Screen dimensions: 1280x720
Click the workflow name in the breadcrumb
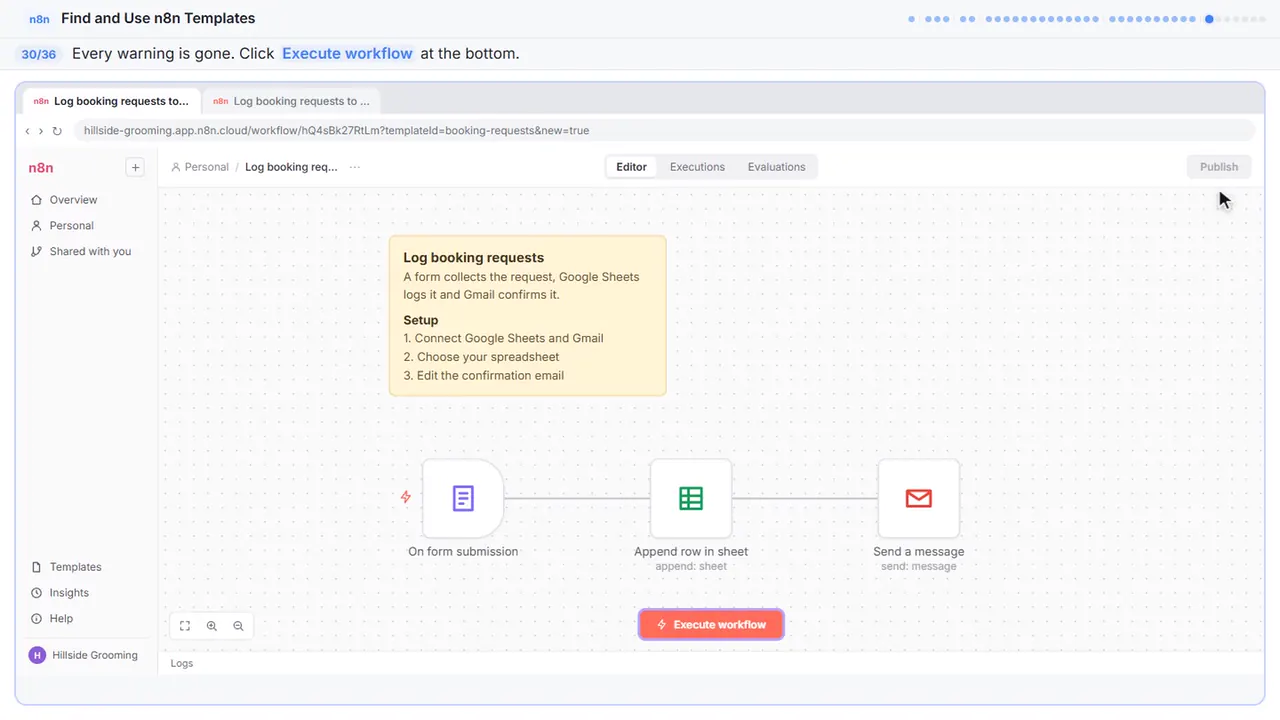point(291,167)
